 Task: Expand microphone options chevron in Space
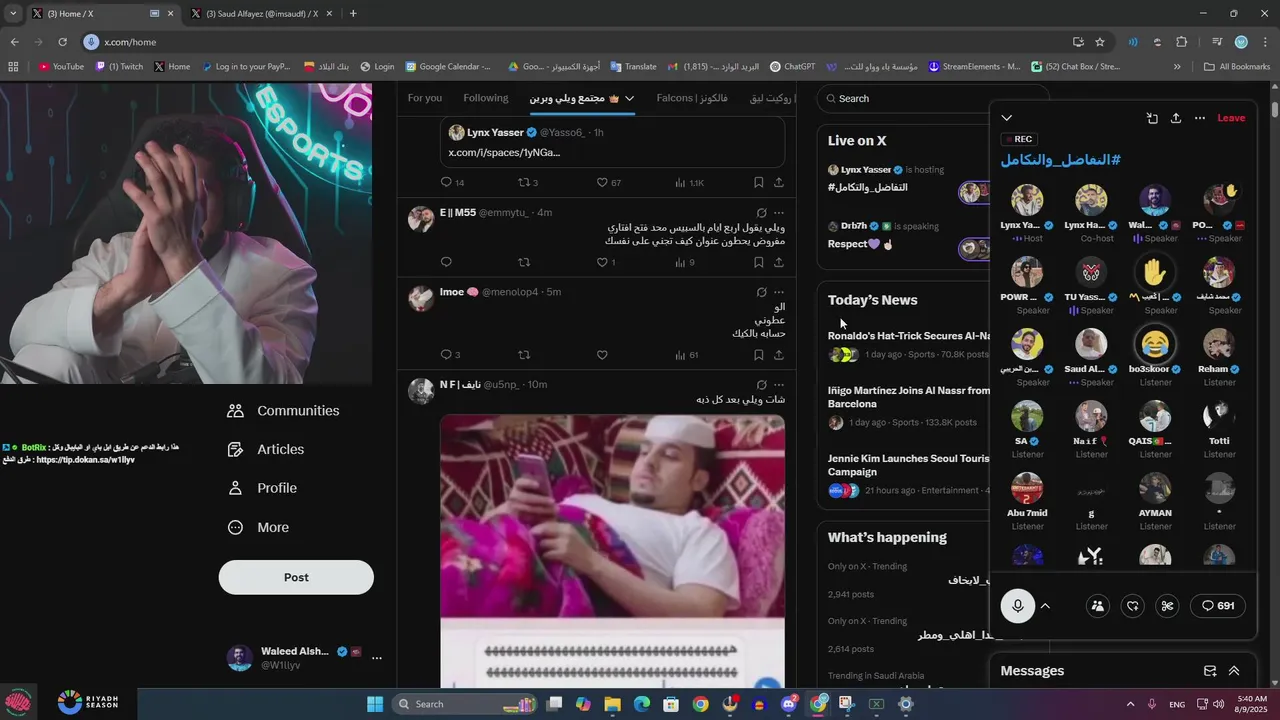pos(1045,606)
